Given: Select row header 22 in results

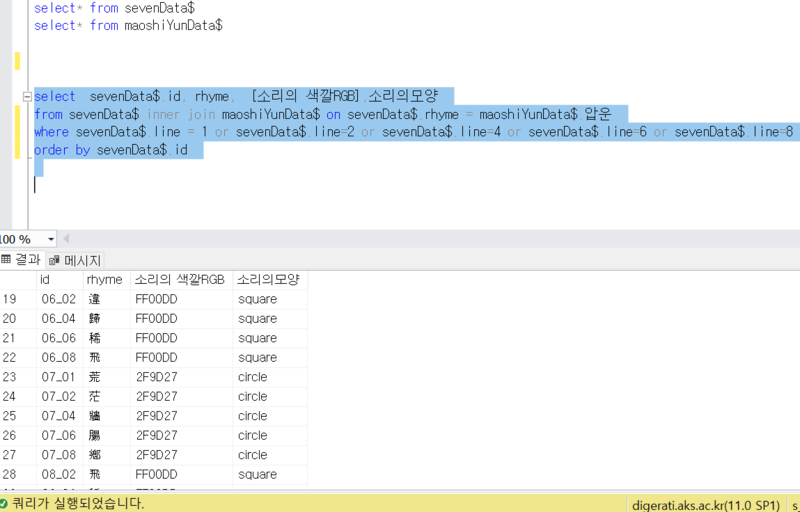Looking at the screenshot, I should pyautogui.click(x=18, y=357).
